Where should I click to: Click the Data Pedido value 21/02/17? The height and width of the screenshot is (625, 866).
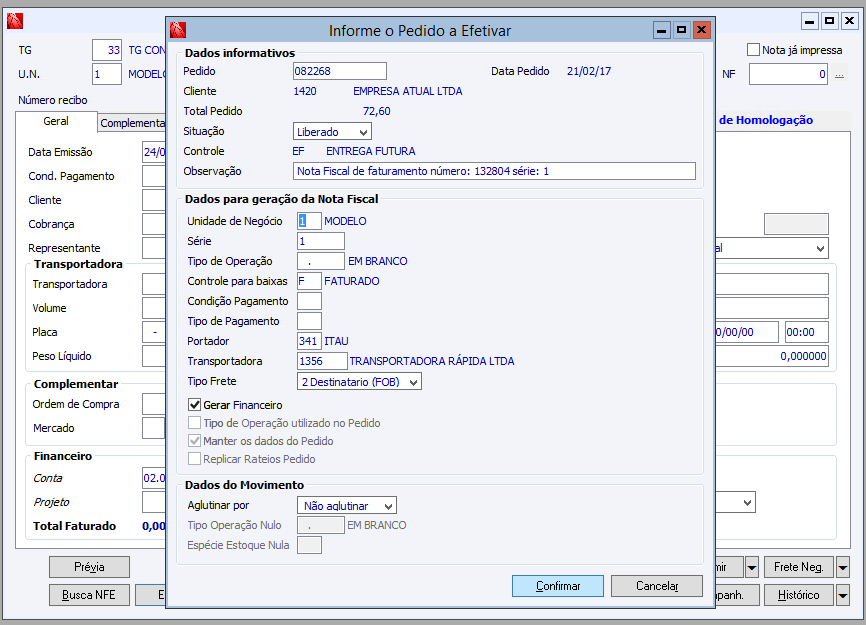tap(589, 71)
